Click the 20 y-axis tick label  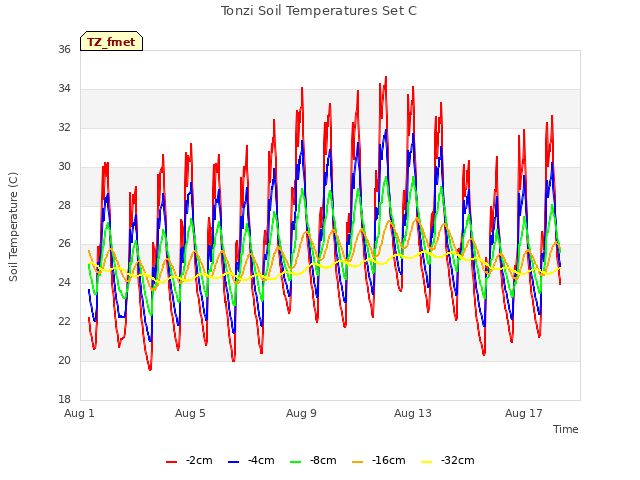click(x=64, y=360)
